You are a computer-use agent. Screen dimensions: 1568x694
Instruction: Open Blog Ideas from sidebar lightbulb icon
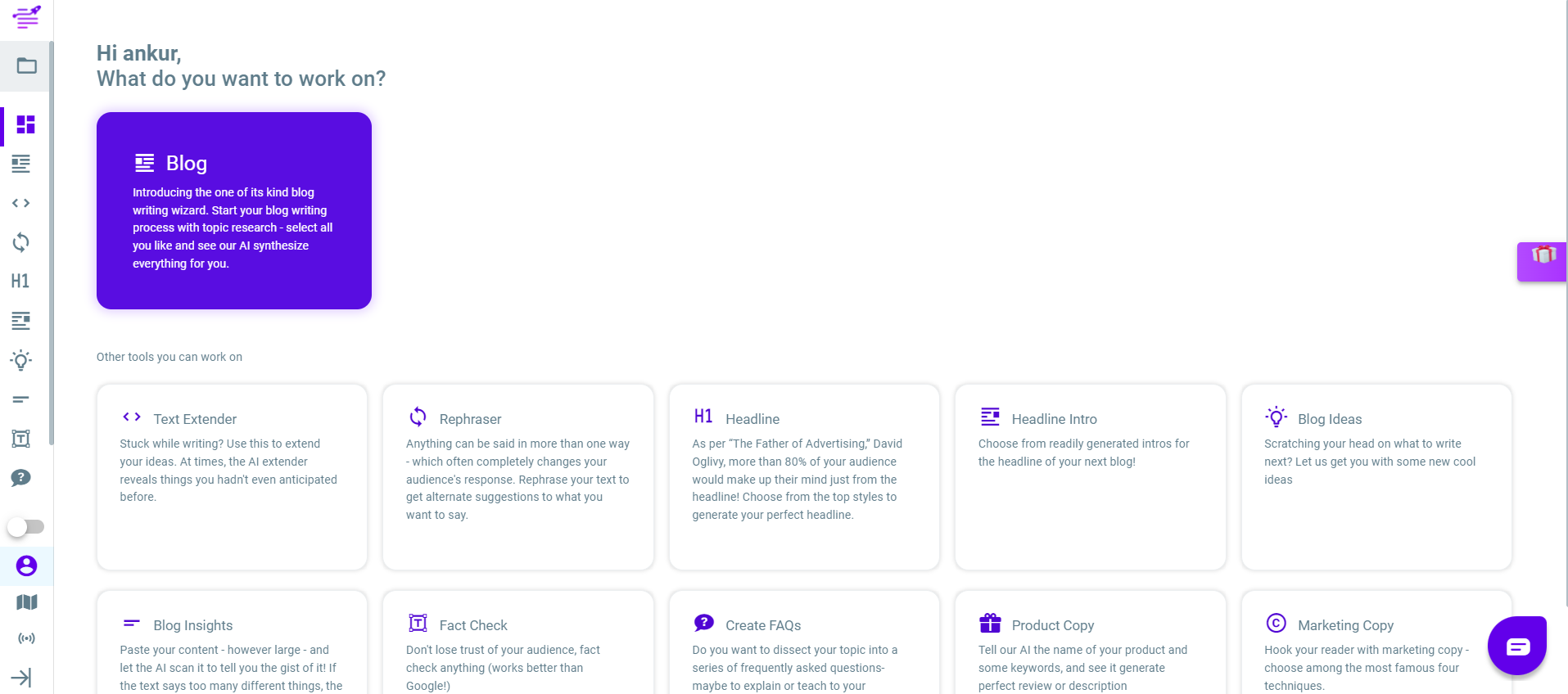21,360
